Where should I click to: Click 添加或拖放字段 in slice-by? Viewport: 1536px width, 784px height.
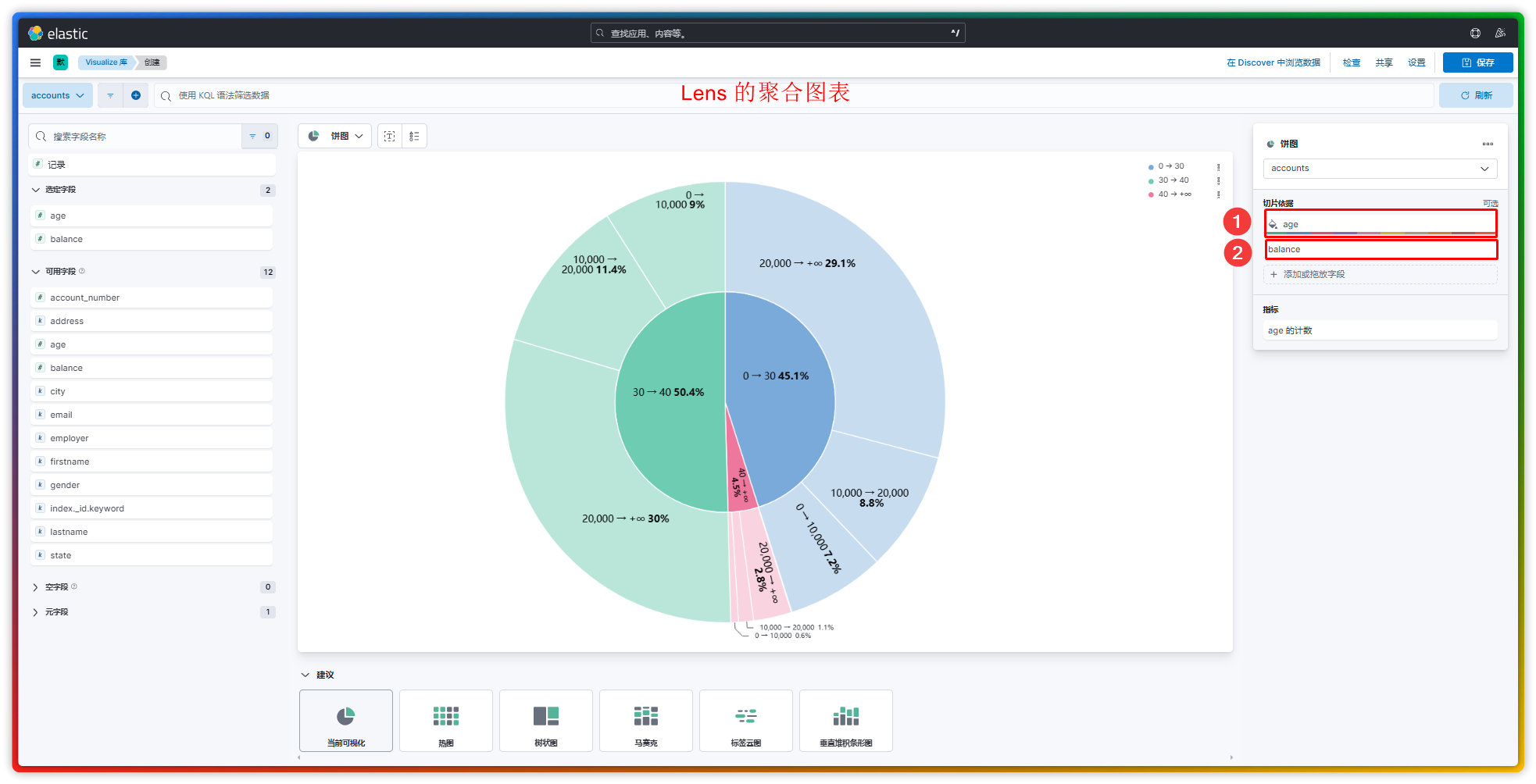[x=1381, y=274]
